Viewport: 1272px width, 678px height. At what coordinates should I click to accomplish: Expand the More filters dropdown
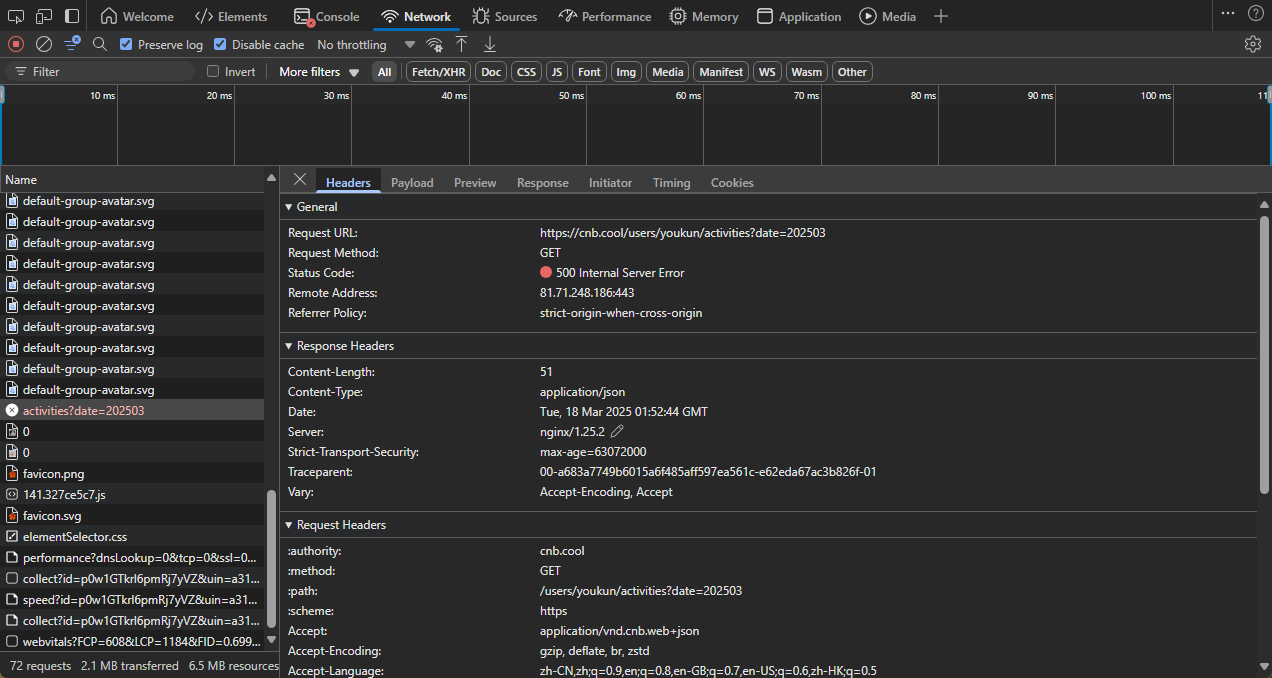pyautogui.click(x=318, y=71)
